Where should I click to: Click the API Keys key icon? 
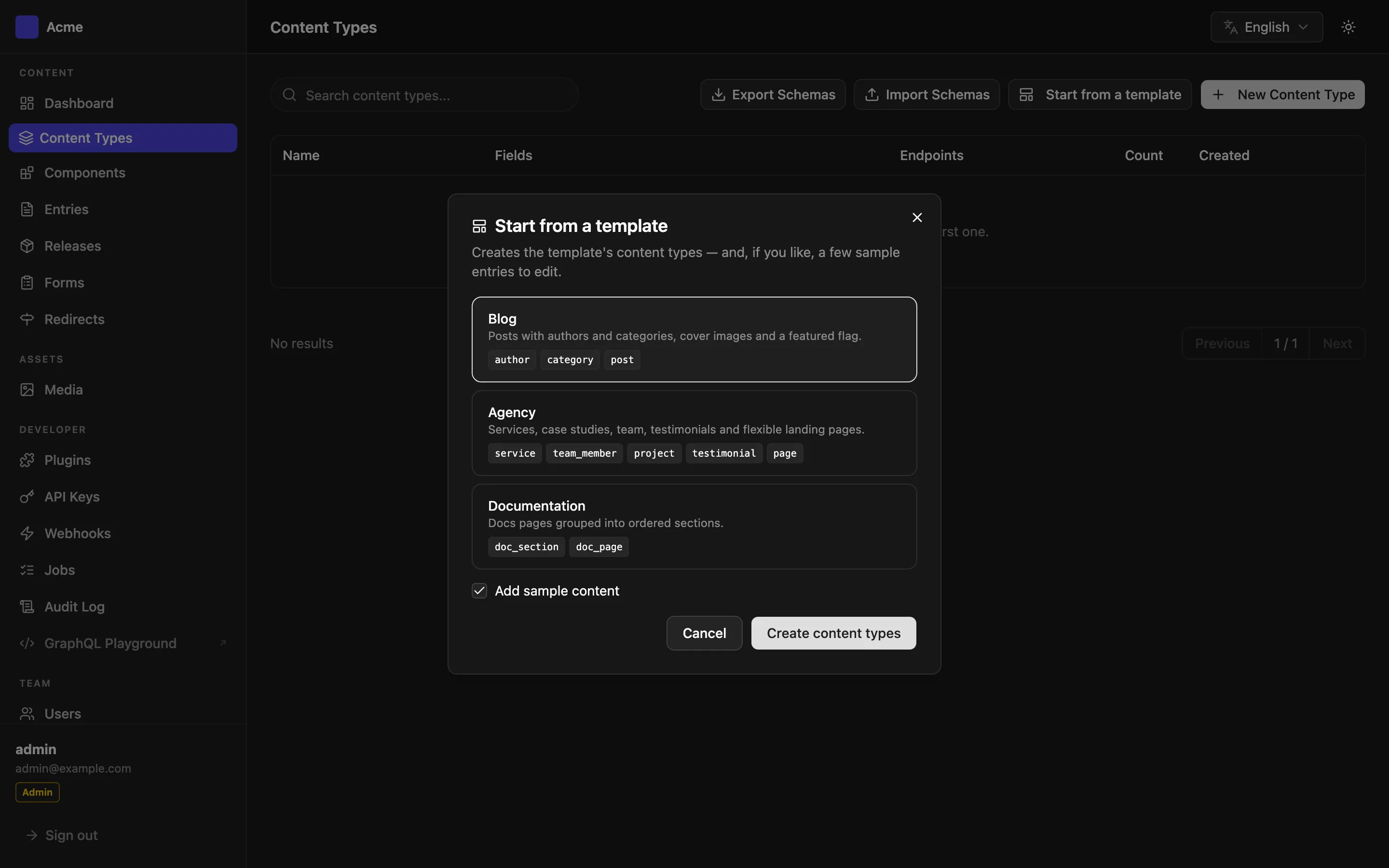(x=27, y=497)
